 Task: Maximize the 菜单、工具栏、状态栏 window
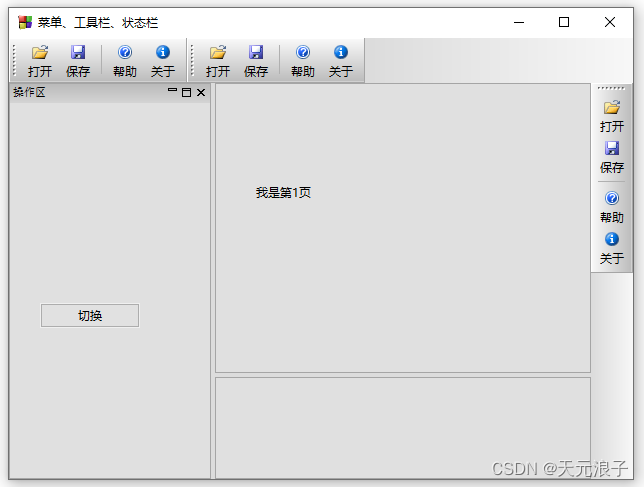tap(564, 22)
